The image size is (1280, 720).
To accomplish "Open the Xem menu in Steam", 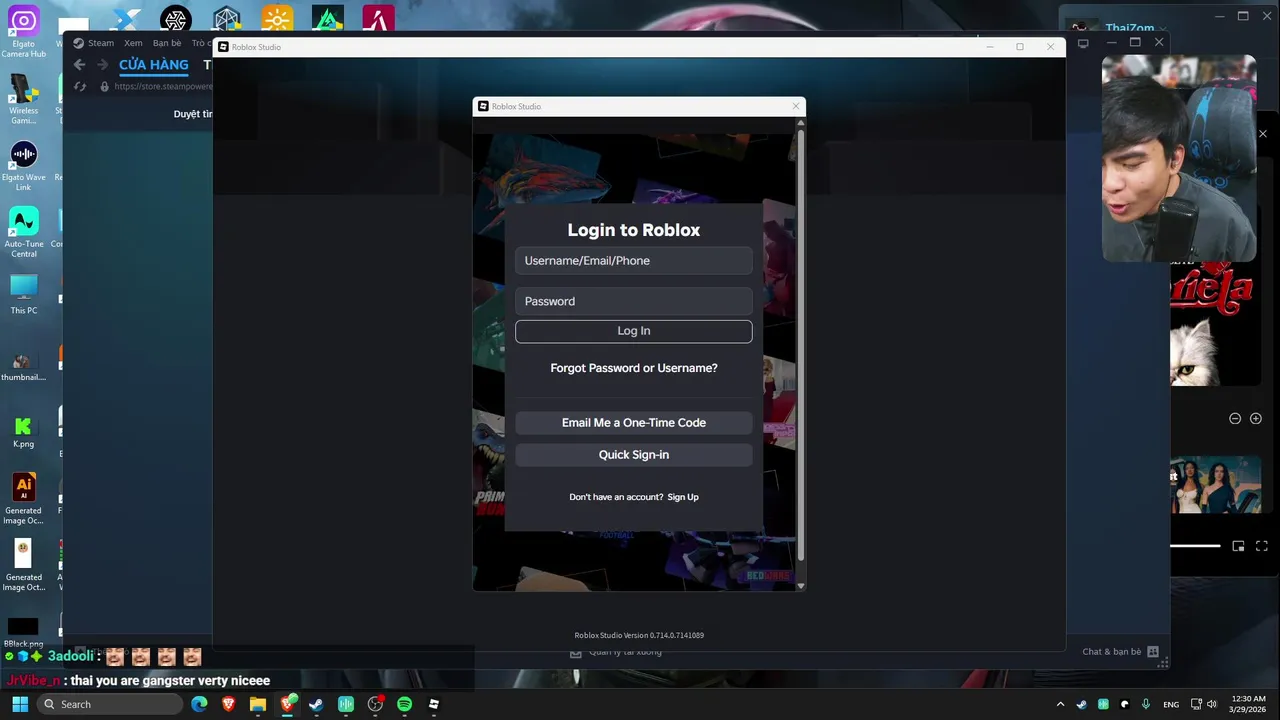I will 133,43.
